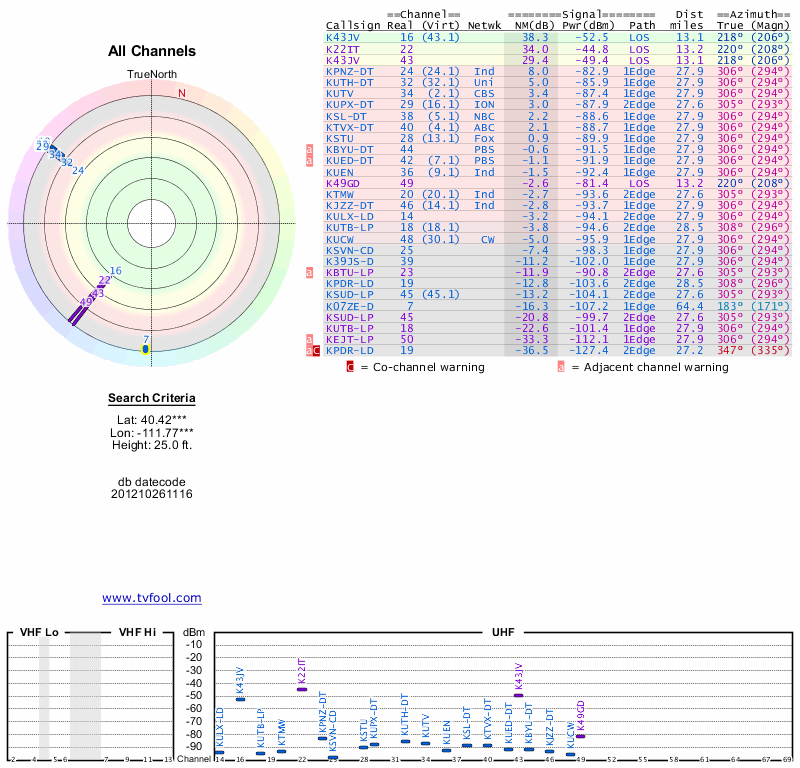Click the red co-channel warning legend icon

[350, 367]
